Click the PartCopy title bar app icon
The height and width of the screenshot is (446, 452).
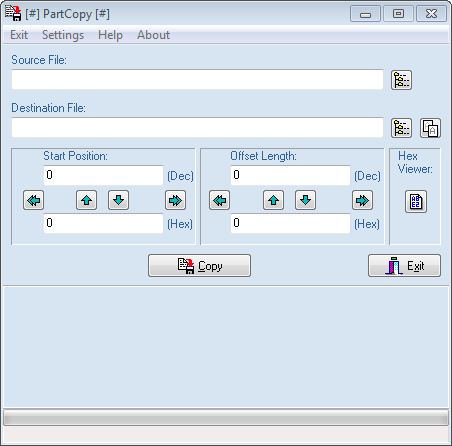pos(13,13)
